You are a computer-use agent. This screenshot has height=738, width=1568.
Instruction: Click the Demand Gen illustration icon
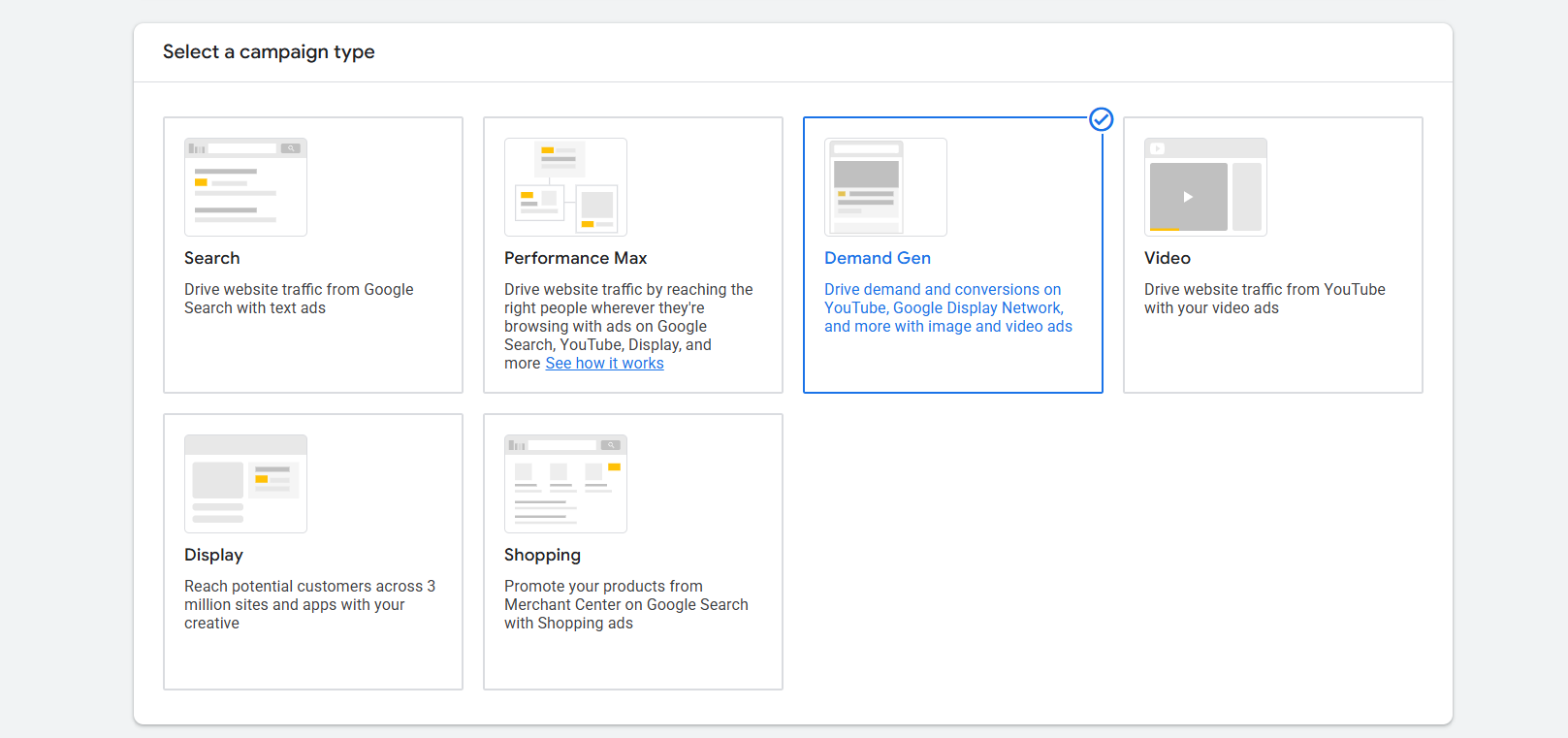tap(885, 187)
